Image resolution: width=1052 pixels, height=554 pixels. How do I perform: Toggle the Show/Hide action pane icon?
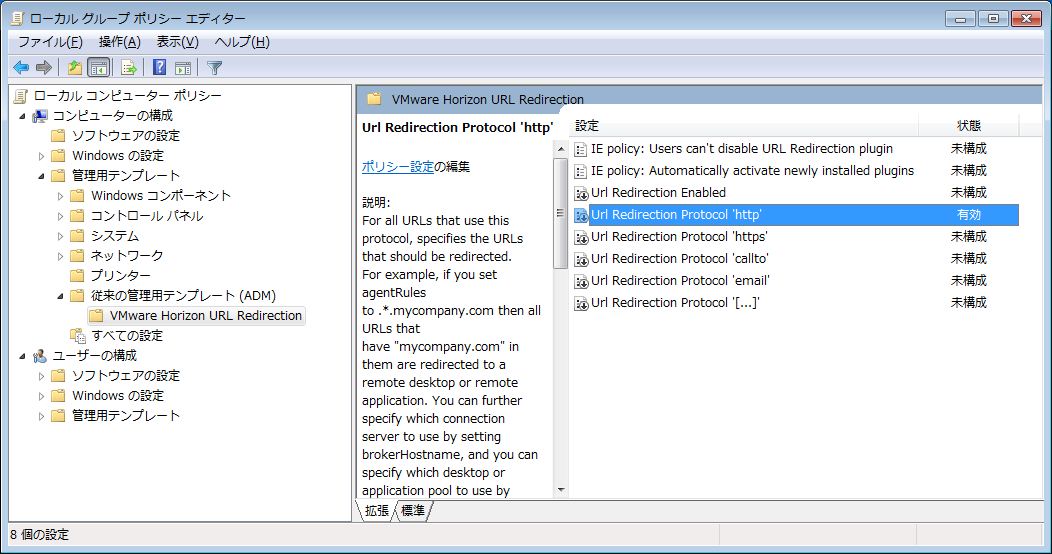tap(182, 68)
